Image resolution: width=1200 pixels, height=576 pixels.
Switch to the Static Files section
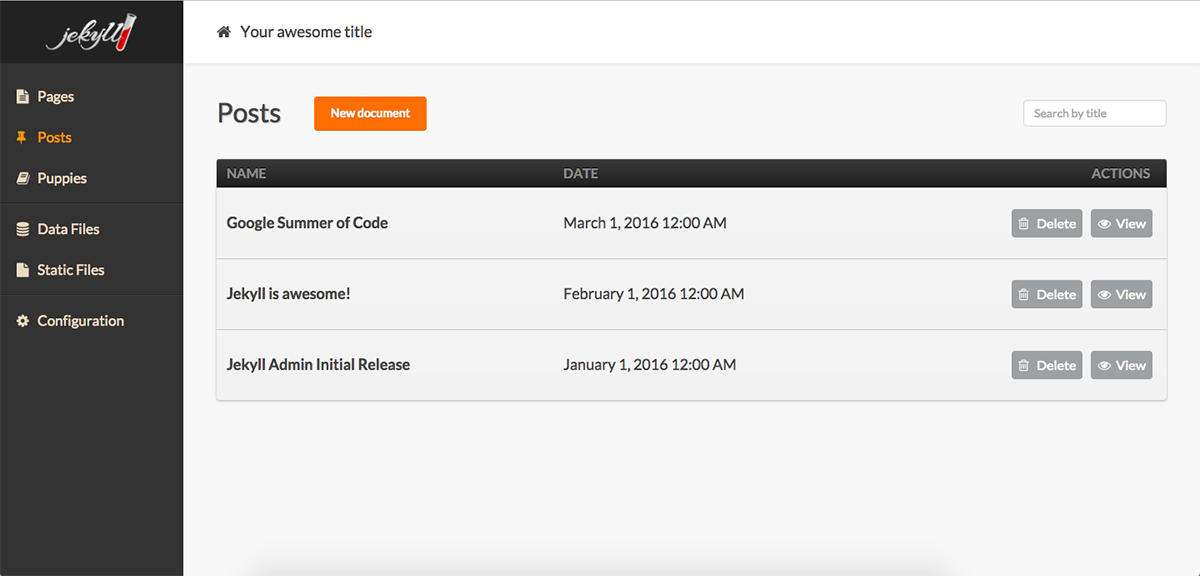tap(70, 269)
